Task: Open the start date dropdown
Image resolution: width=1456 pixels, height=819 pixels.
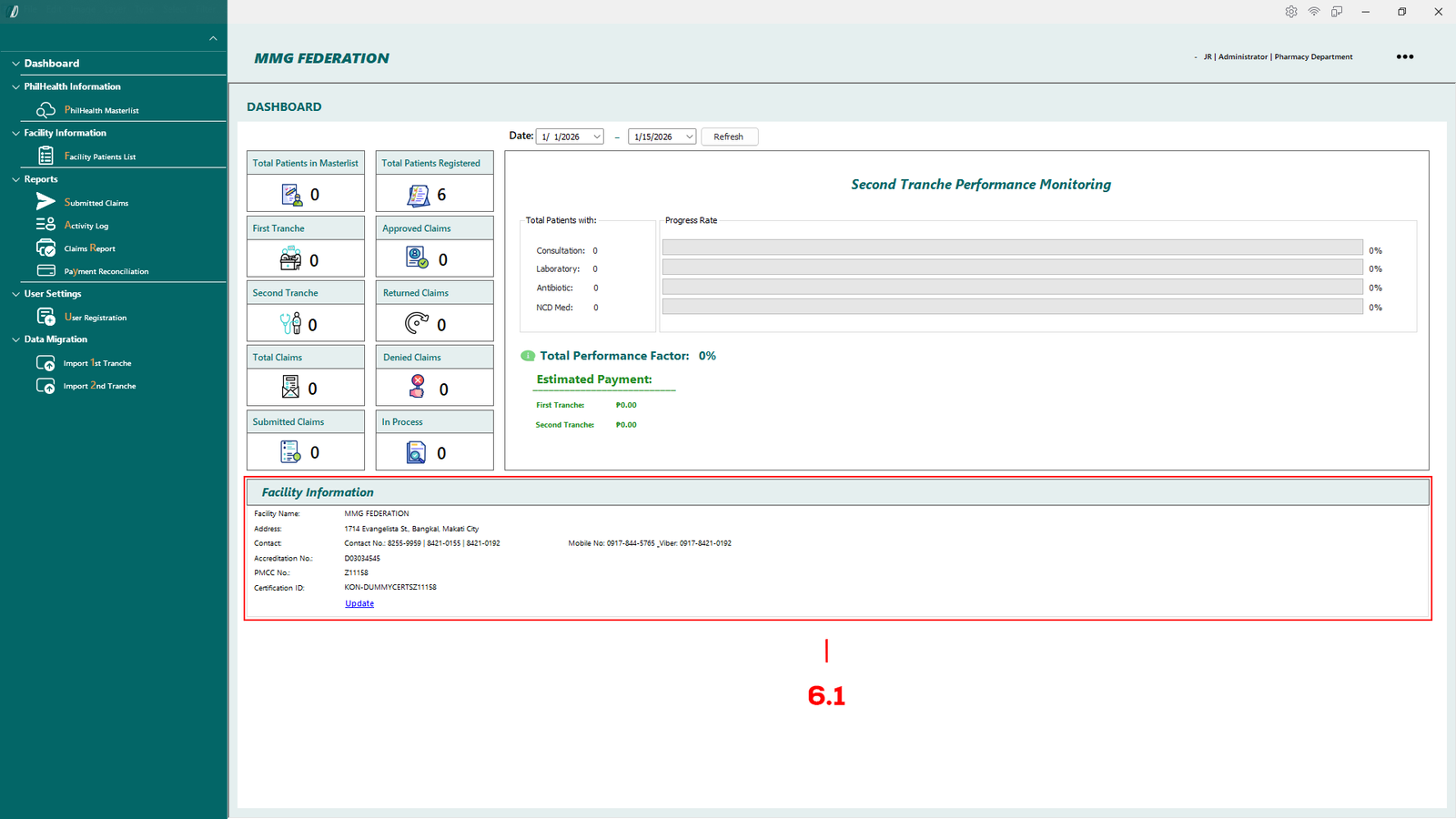Action: point(597,136)
